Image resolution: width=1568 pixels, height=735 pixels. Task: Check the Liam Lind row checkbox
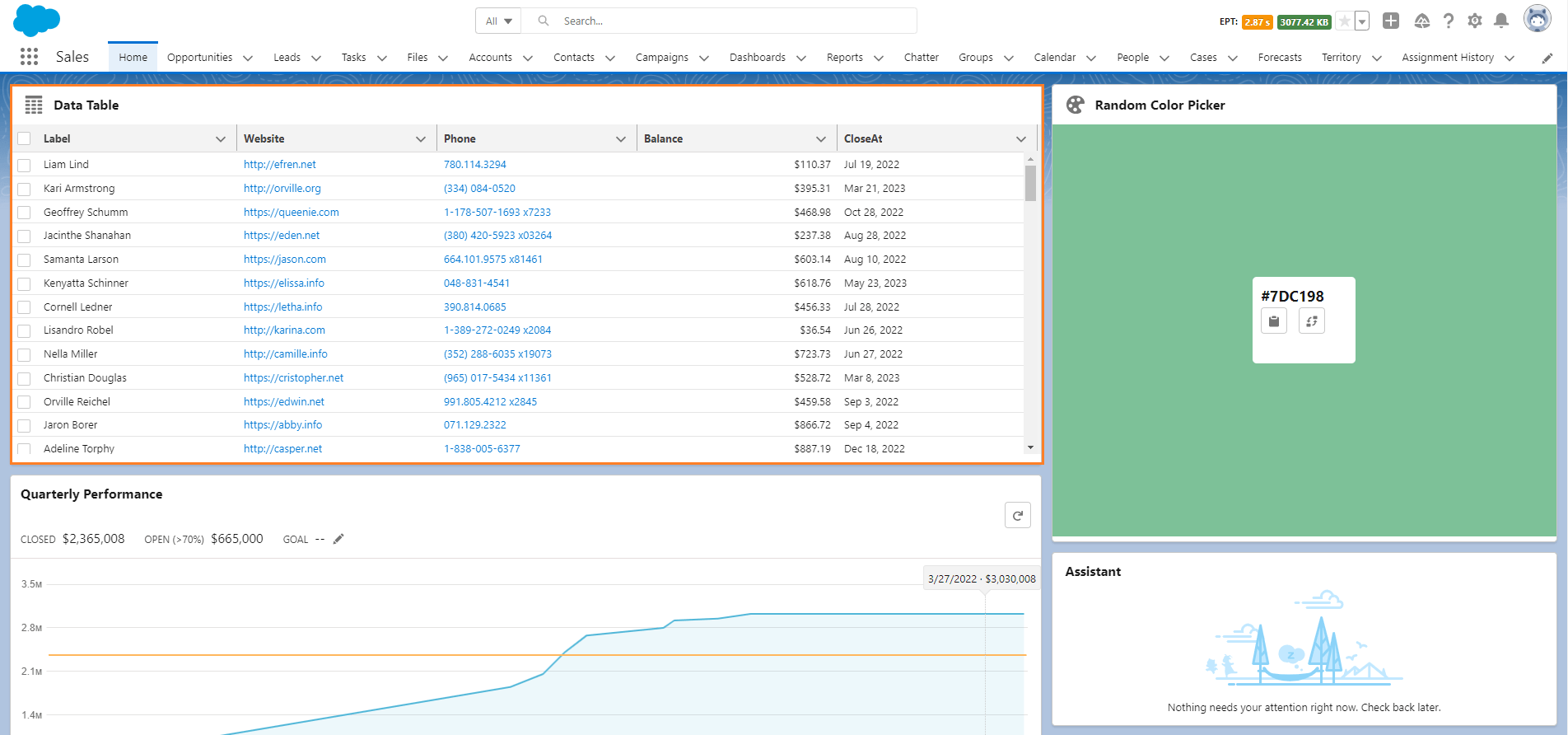(x=25, y=165)
